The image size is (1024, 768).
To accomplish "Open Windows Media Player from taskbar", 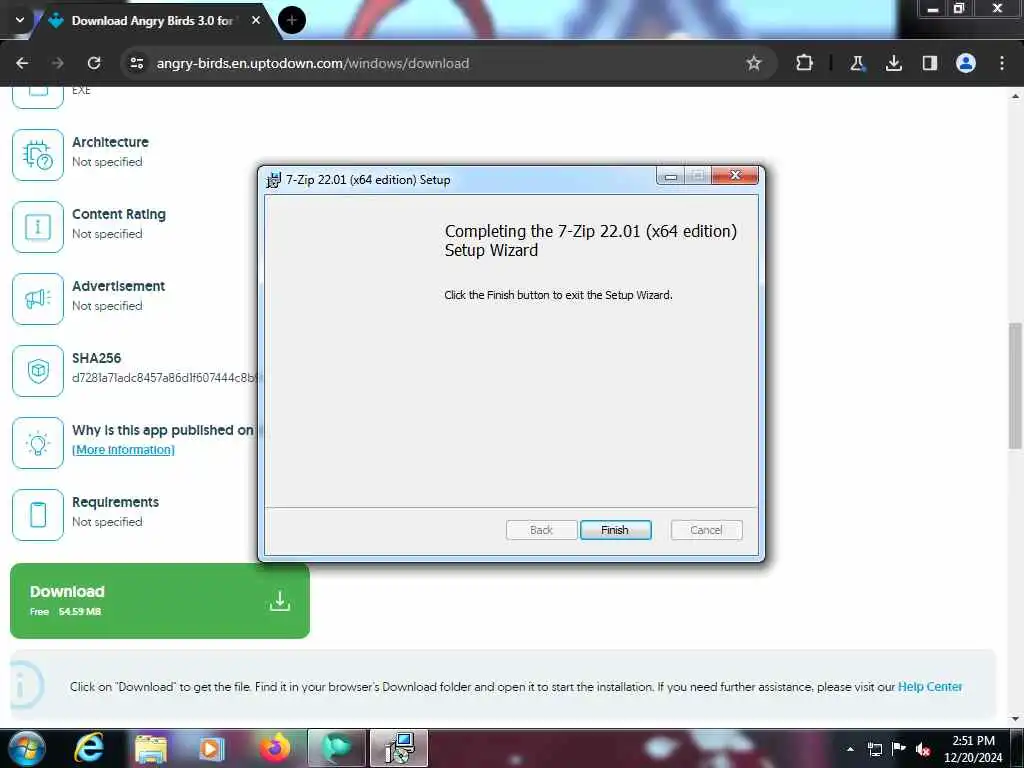I will tap(212, 748).
